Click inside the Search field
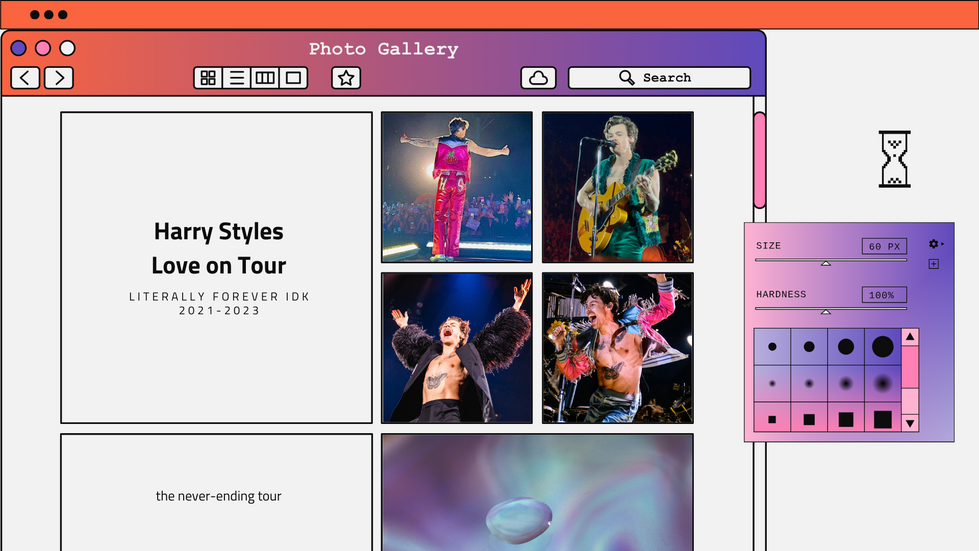 (x=659, y=78)
